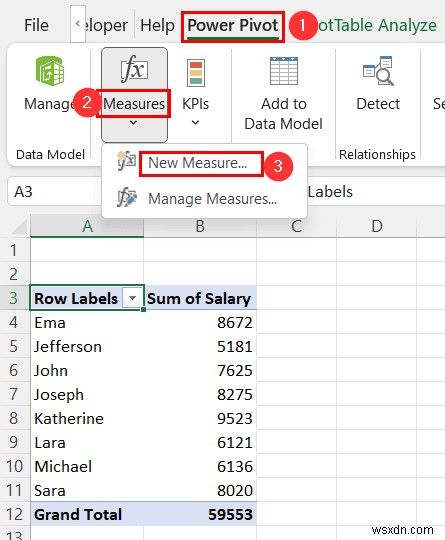The height and width of the screenshot is (540, 445).
Task: Expand the KPIs dropdown chevron
Action: click(195, 122)
